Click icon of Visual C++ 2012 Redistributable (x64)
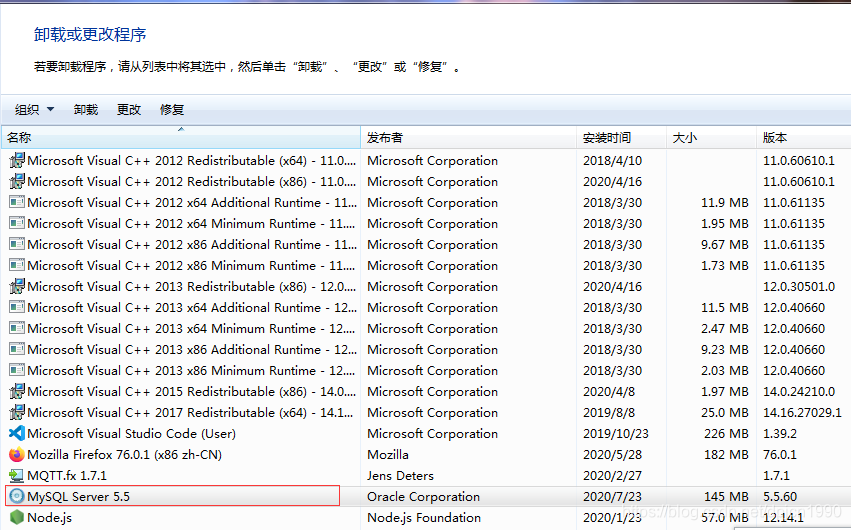Screen dimensions: 851x530 [x=17, y=160]
